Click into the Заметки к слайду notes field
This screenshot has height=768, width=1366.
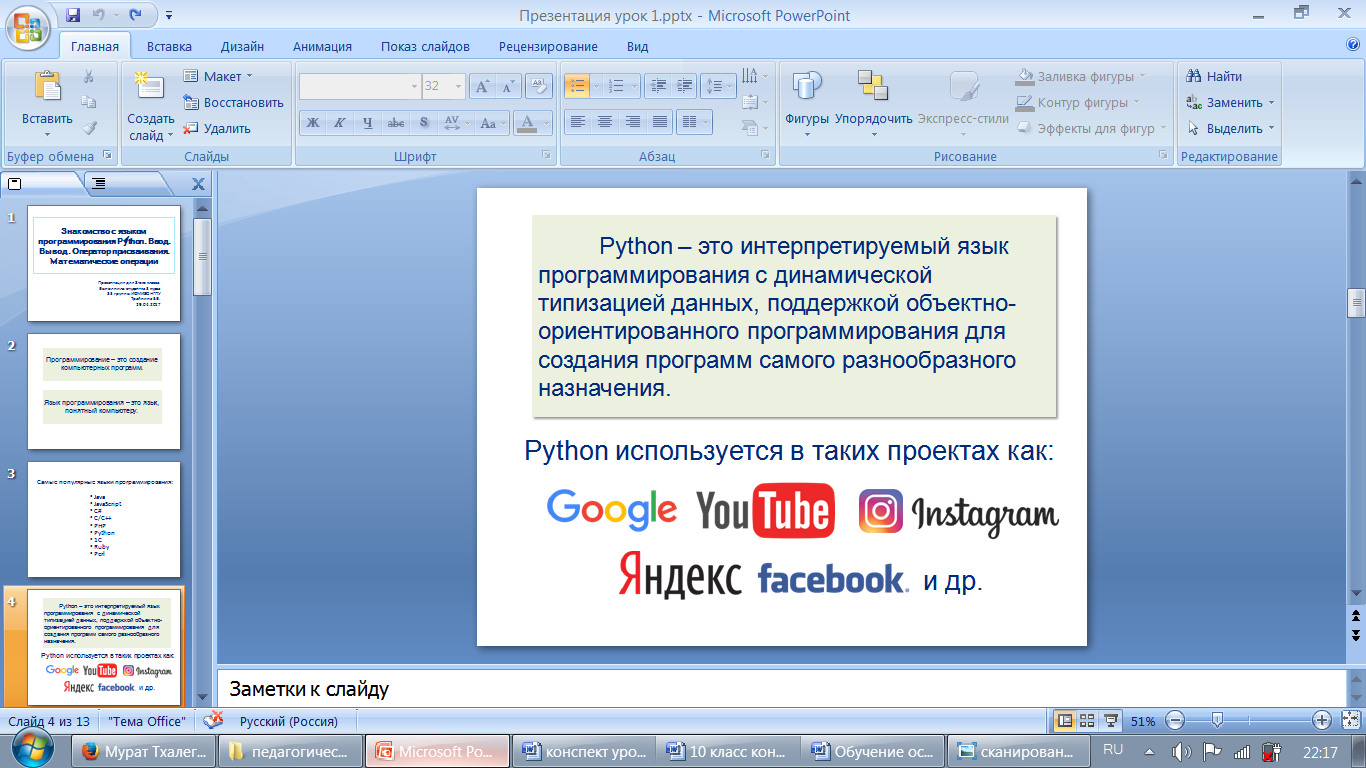(x=780, y=689)
